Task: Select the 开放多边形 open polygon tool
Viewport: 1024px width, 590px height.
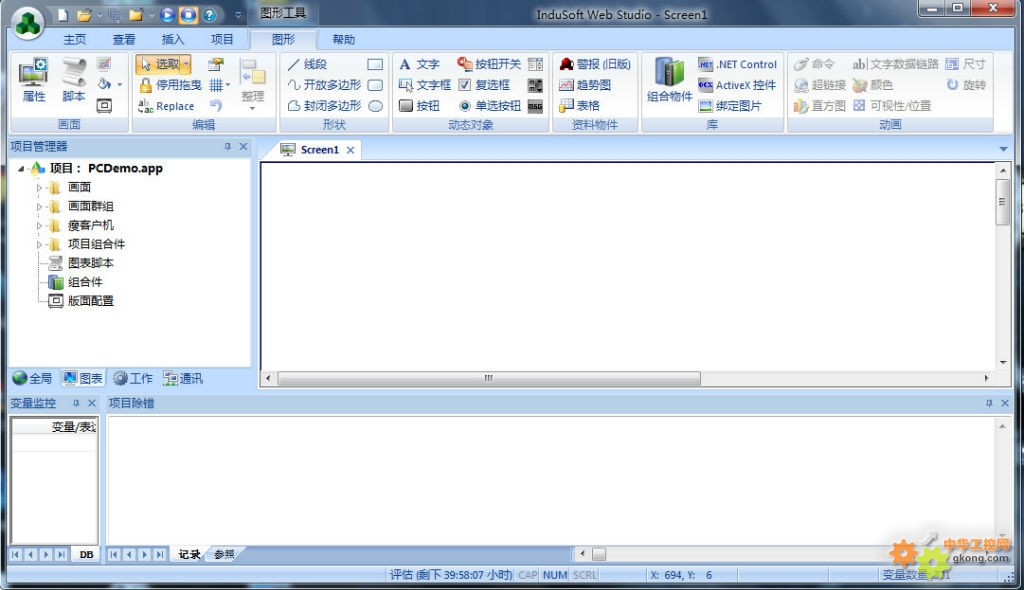Action: [x=324, y=85]
